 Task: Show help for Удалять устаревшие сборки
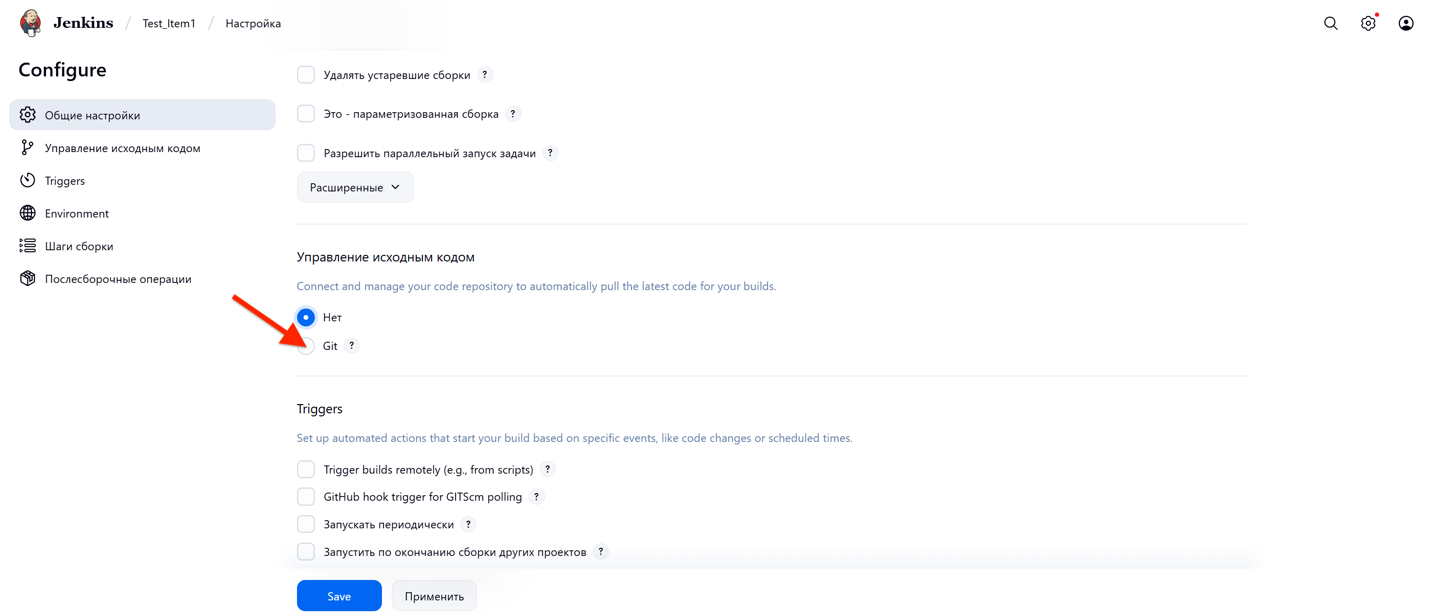coord(485,75)
